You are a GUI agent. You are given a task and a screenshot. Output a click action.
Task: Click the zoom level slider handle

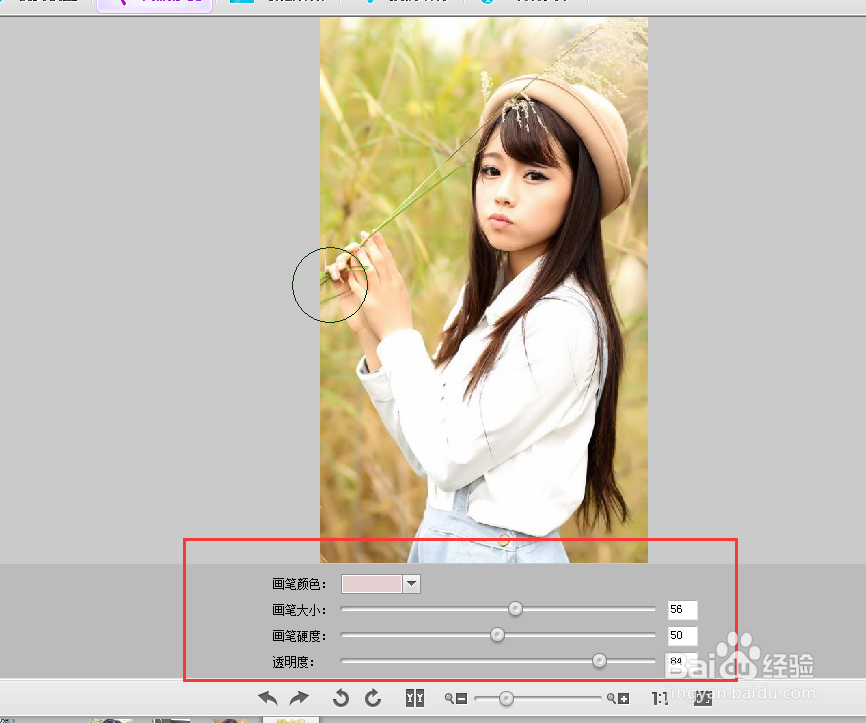(x=506, y=699)
